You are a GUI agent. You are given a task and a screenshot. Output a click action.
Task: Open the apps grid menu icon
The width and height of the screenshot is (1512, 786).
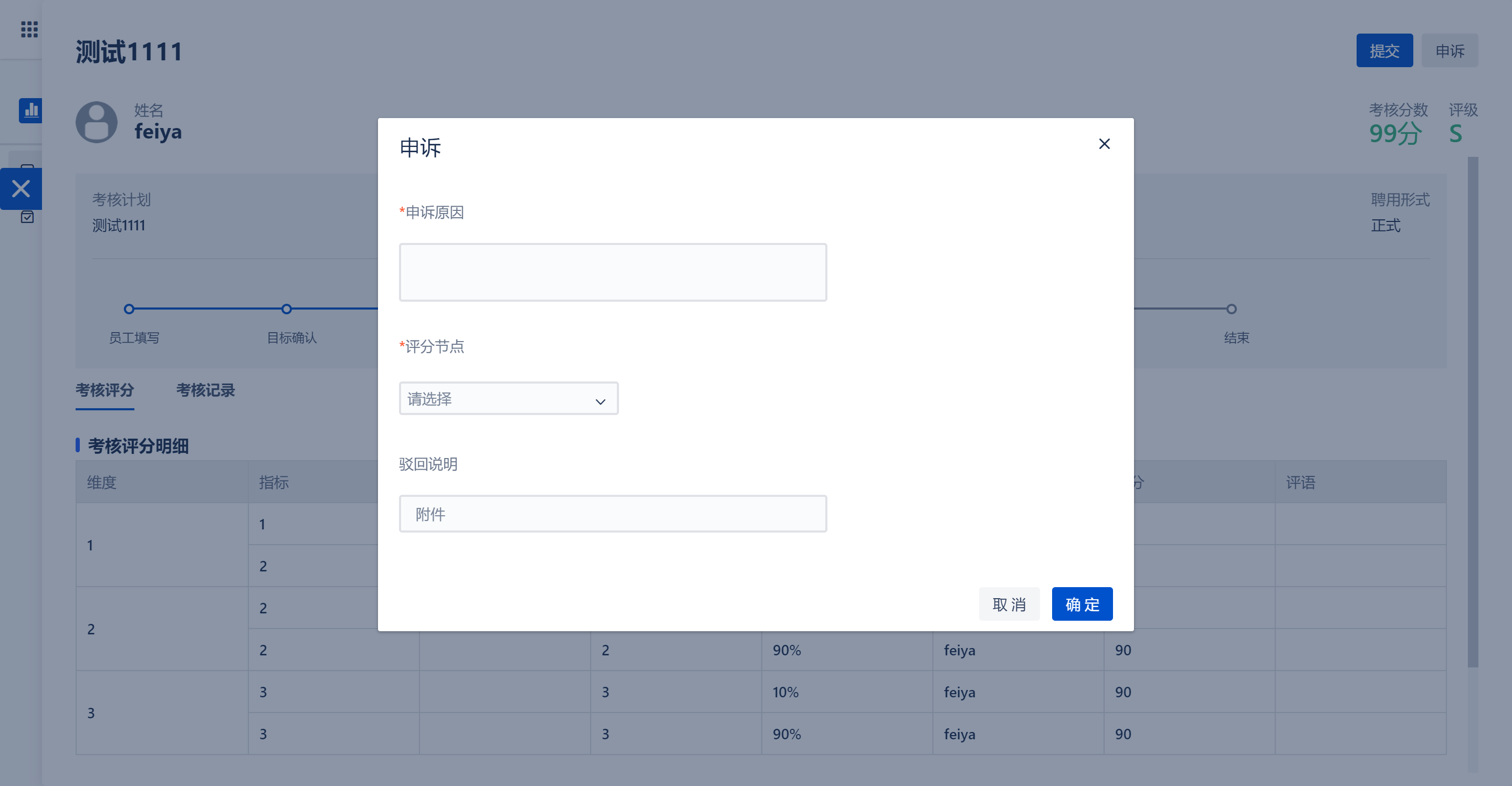29,29
